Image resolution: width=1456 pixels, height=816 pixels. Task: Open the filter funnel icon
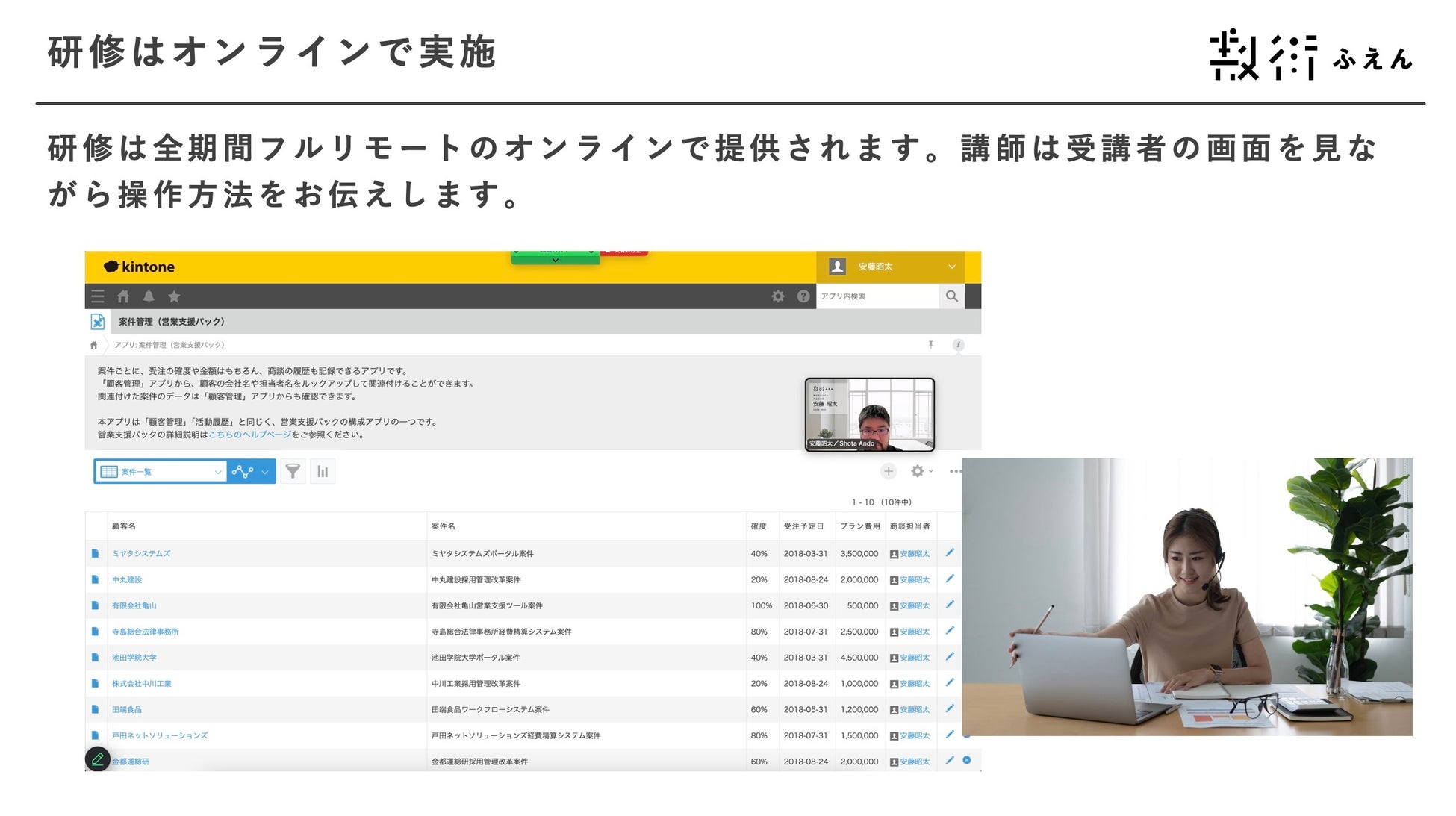point(293,471)
